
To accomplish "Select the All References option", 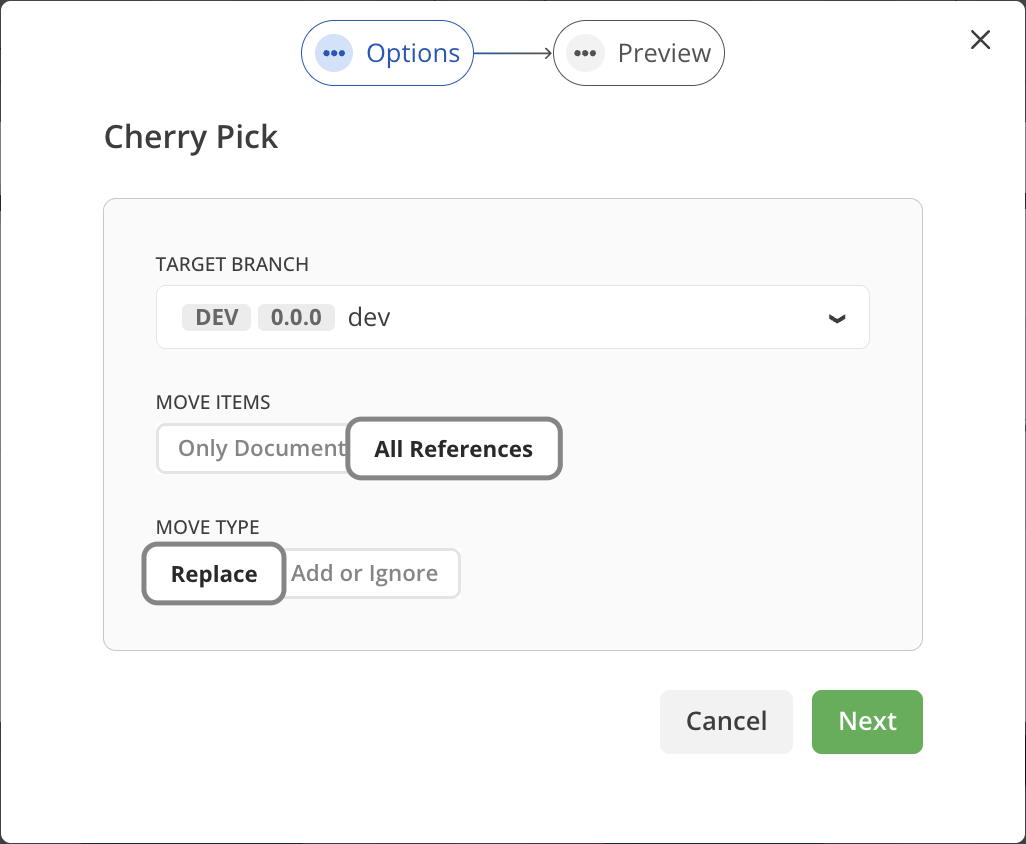I will [x=453, y=449].
